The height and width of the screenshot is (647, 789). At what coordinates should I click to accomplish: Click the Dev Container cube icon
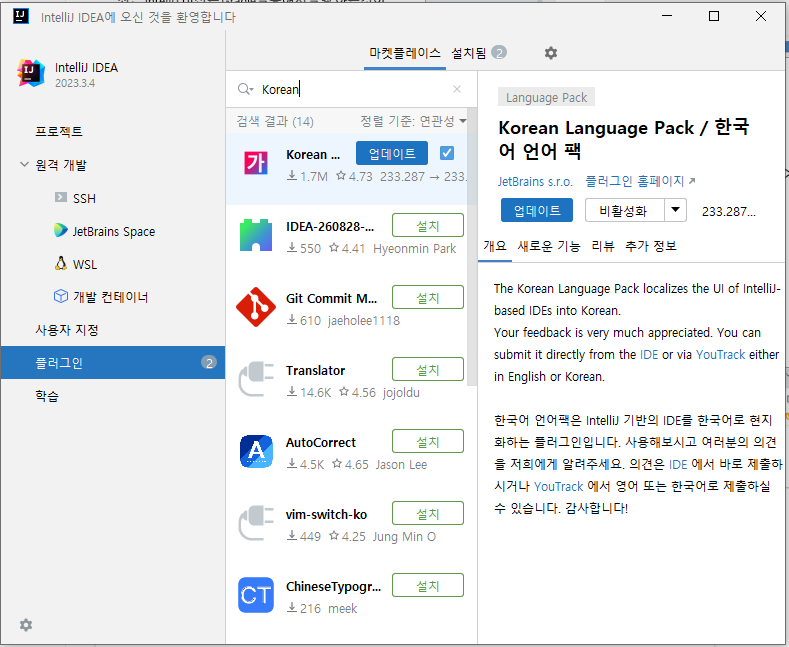pyautogui.click(x=60, y=296)
